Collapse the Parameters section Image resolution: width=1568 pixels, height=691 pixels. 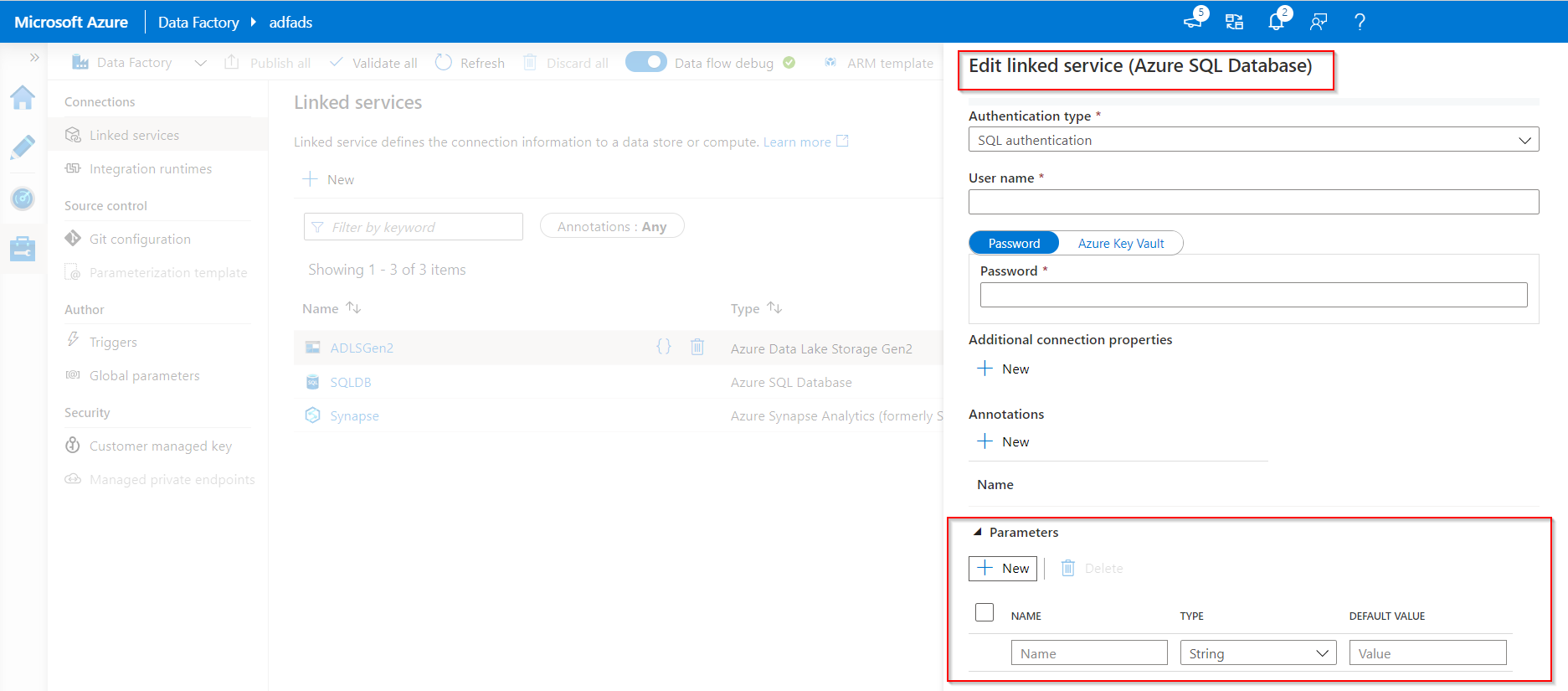click(x=977, y=532)
